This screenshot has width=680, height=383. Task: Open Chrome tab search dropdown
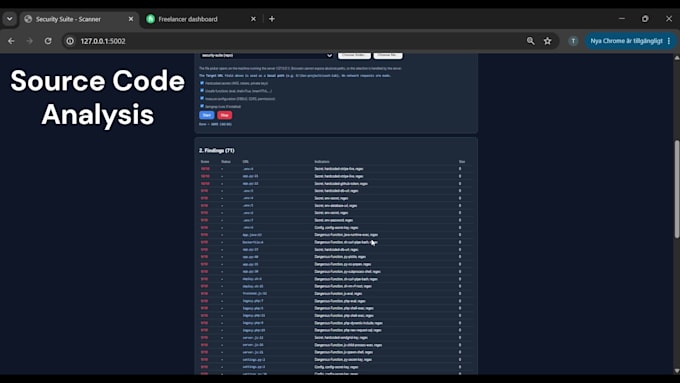pyautogui.click(x=10, y=19)
